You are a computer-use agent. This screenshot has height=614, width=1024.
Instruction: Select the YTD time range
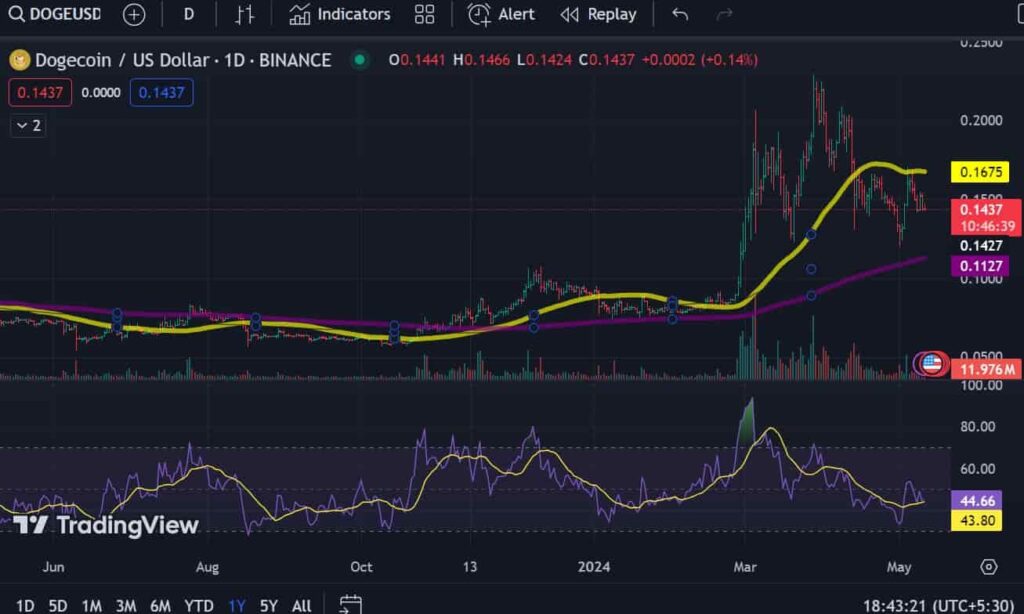199,606
